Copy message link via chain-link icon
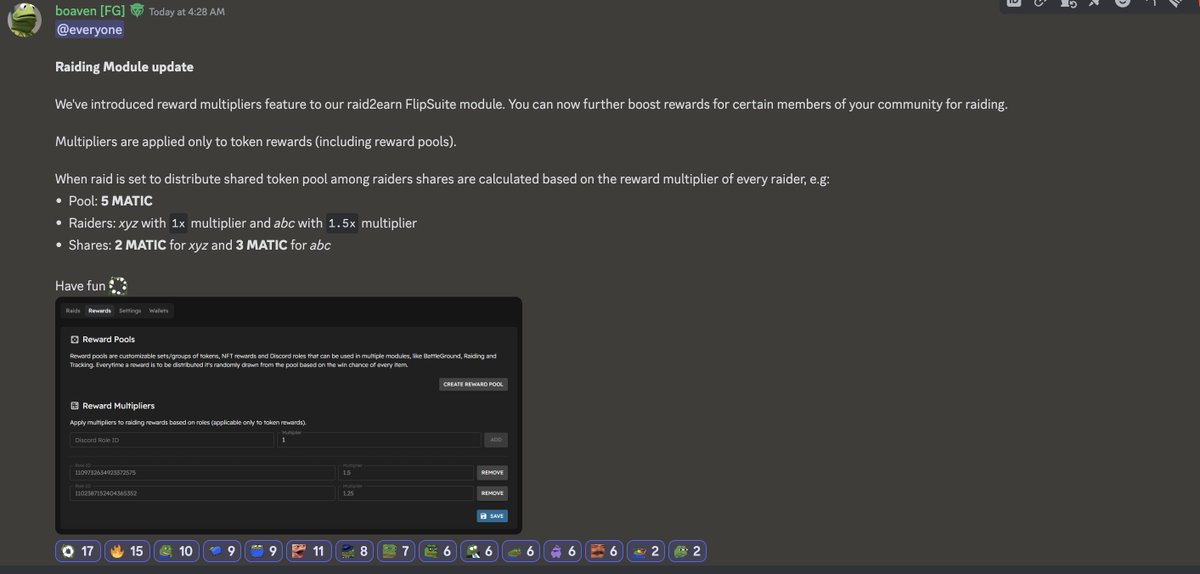Viewport: 1200px width, 574px height. 1041,3
